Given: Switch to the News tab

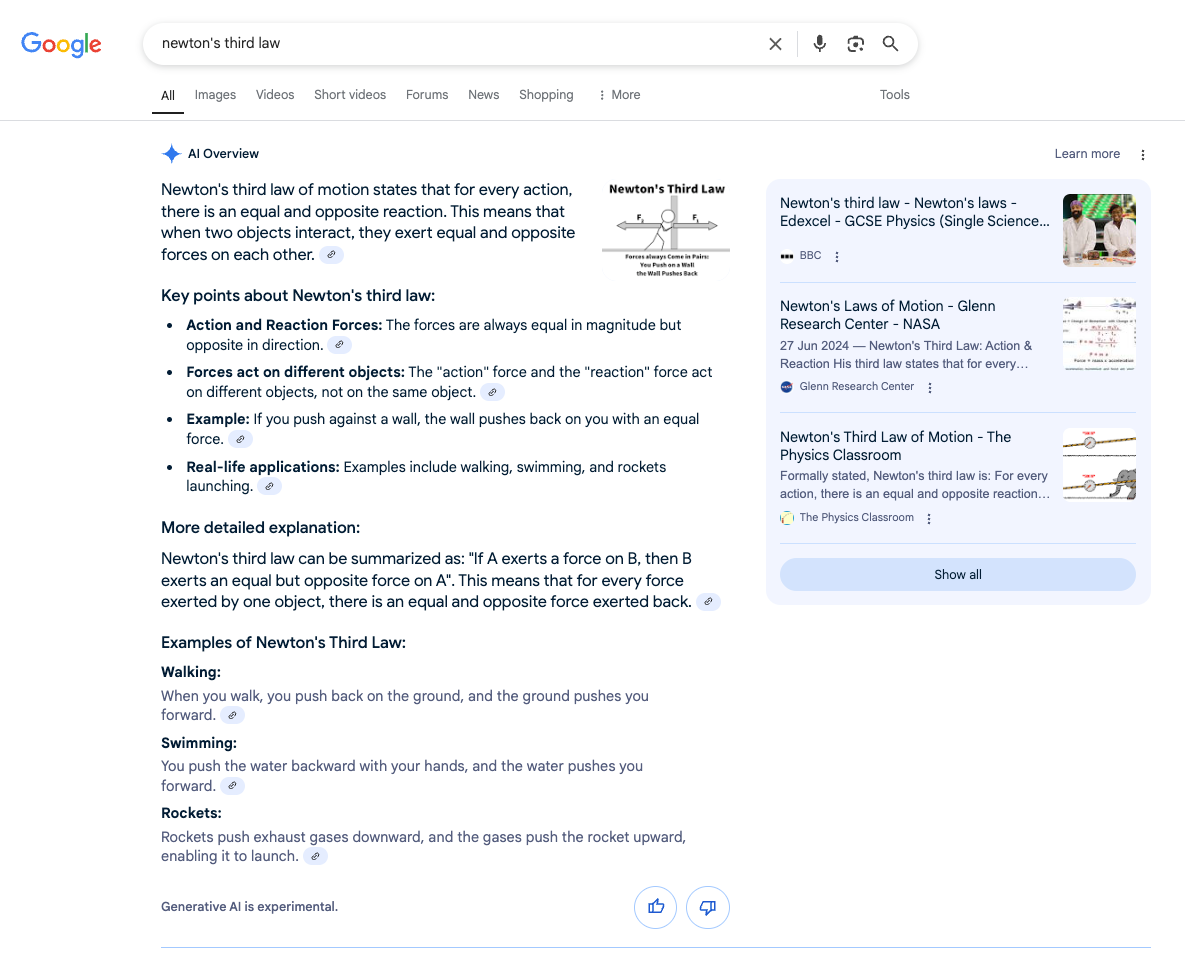Looking at the screenshot, I should click(x=483, y=95).
